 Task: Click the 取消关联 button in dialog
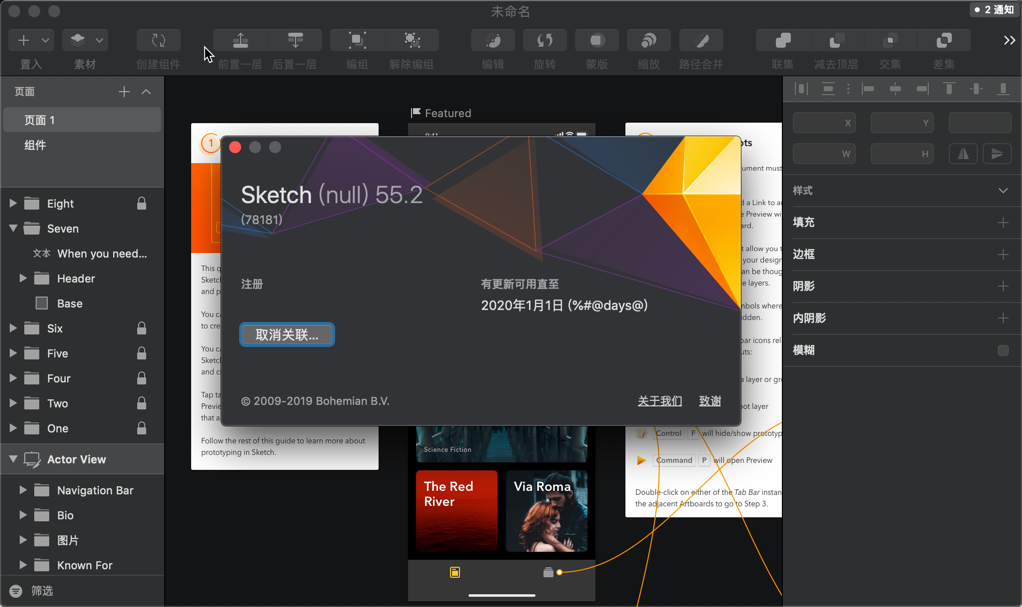tap(286, 335)
